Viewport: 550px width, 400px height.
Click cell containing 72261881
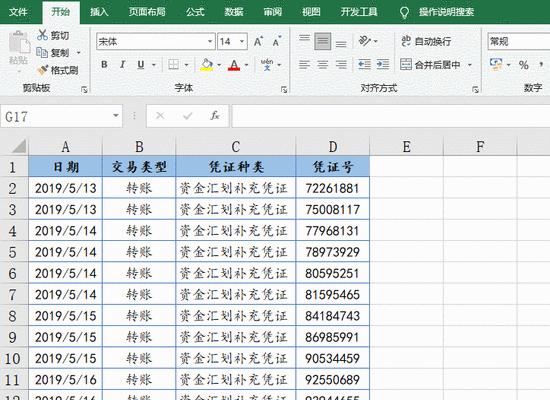pos(332,188)
